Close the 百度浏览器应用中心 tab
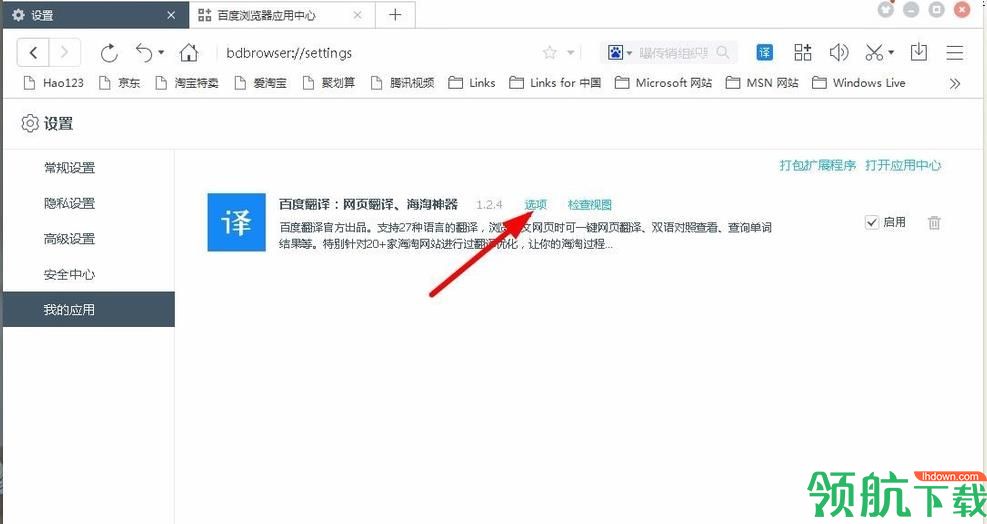The image size is (987, 524). coord(358,15)
